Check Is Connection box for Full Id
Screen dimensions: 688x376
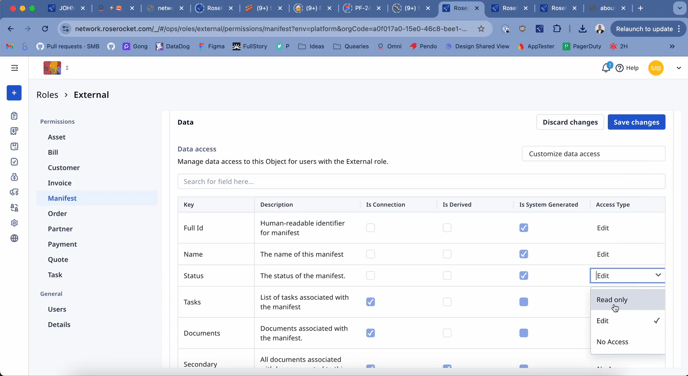click(370, 228)
